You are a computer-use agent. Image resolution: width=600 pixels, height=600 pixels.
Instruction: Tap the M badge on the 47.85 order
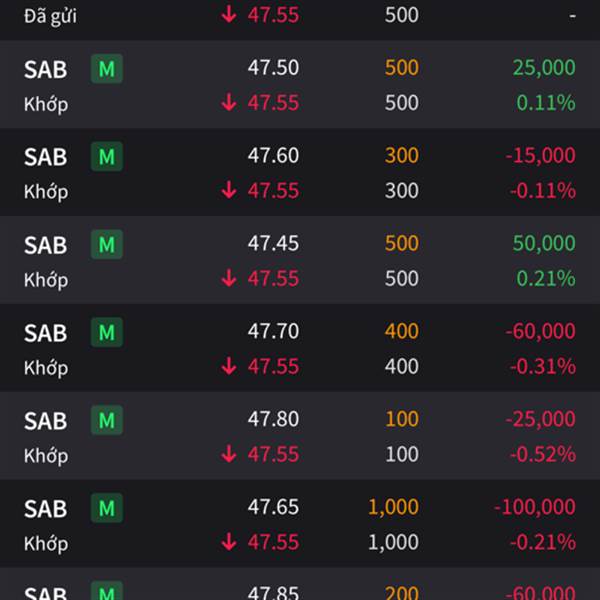107,590
